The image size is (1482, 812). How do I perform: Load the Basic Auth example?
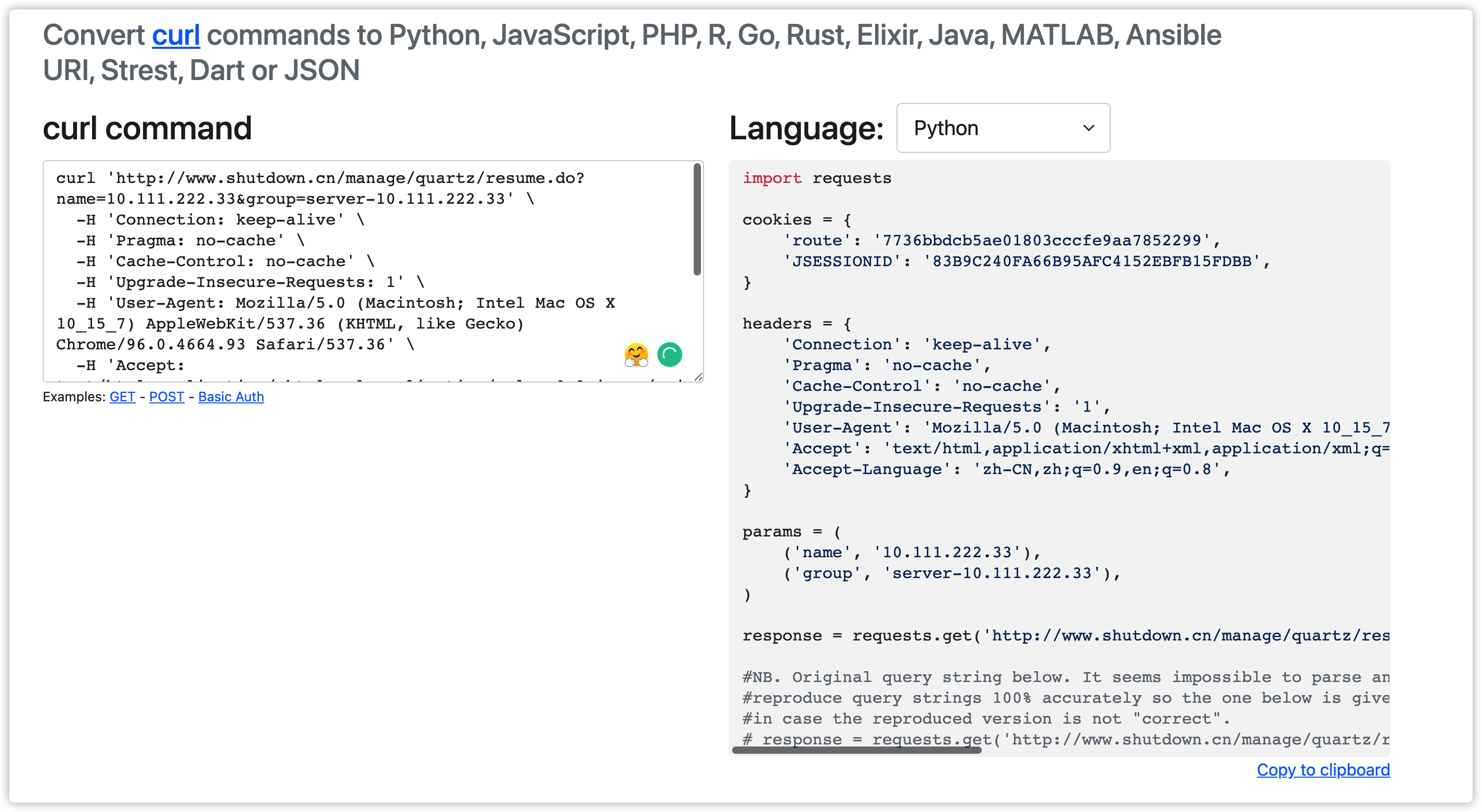[x=231, y=397]
